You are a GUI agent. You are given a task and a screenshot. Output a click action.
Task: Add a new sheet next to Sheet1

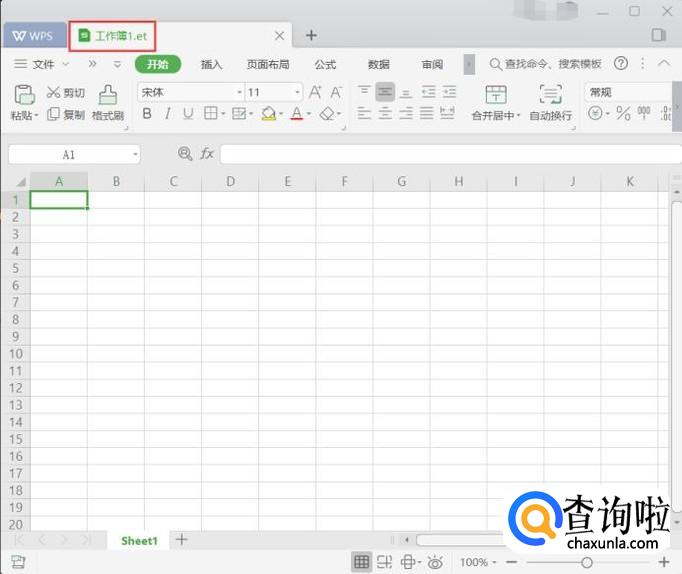click(x=181, y=540)
